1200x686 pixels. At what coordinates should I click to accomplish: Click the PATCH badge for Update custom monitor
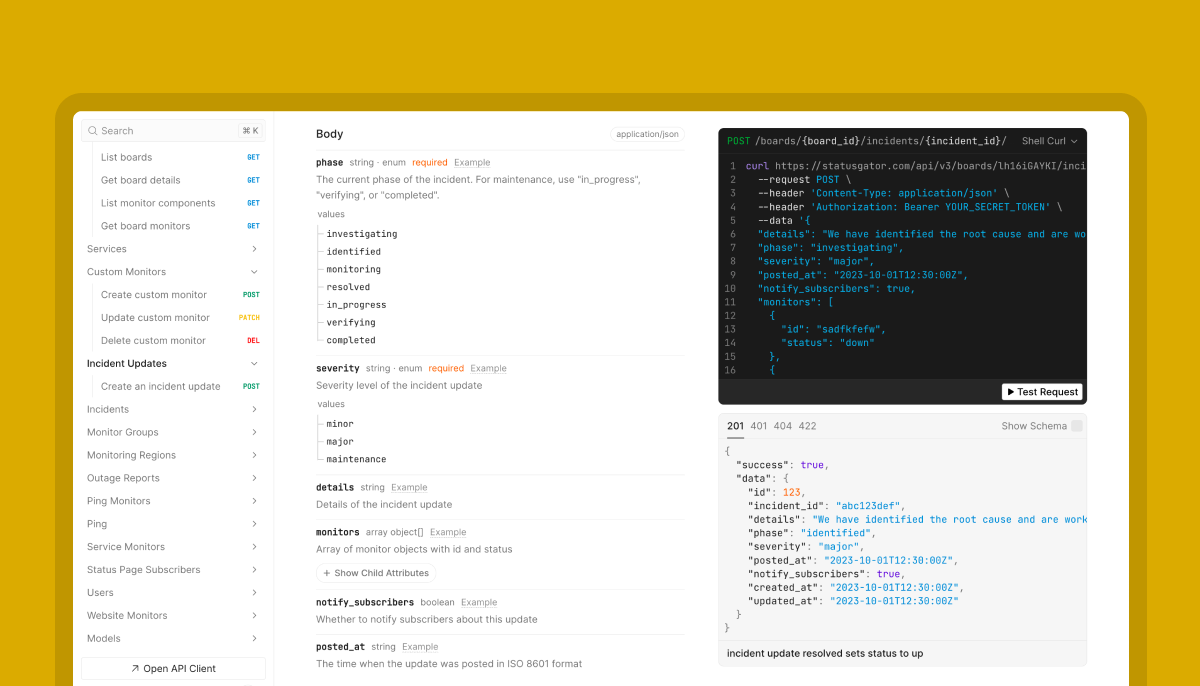[x=249, y=318]
